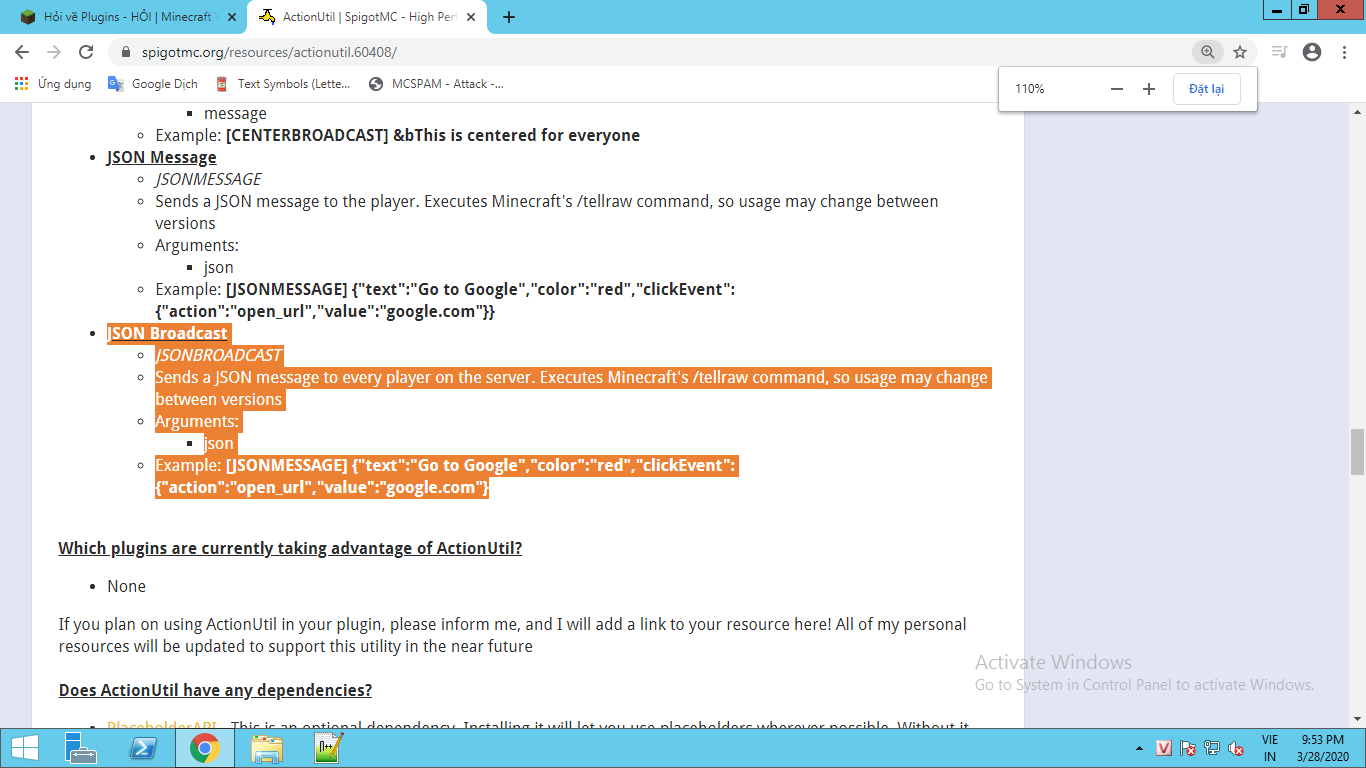Increase page zoom with plus button
The width and height of the screenshot is (1366, 768).
point(1149,89)
